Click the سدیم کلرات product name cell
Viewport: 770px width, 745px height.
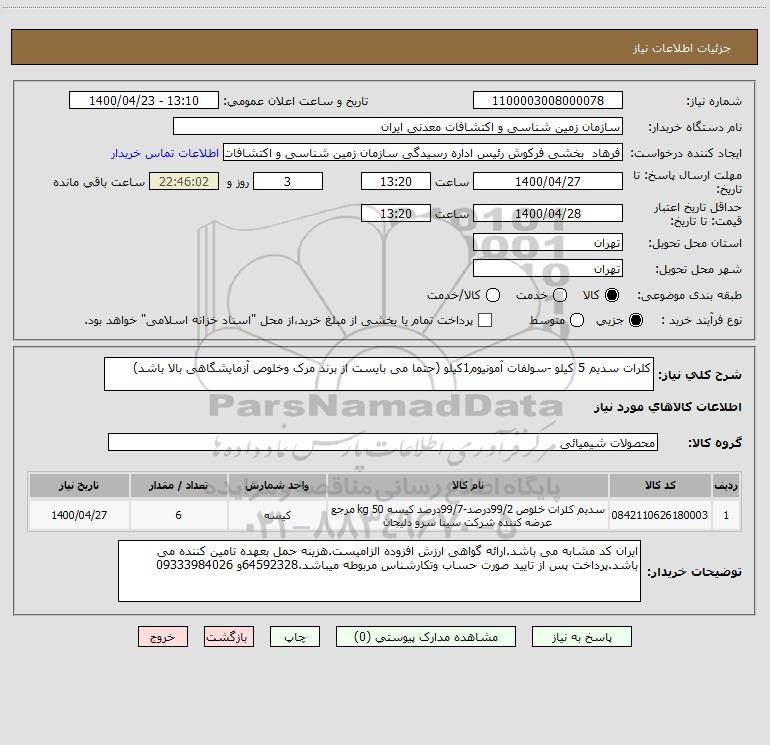(468, 515)
